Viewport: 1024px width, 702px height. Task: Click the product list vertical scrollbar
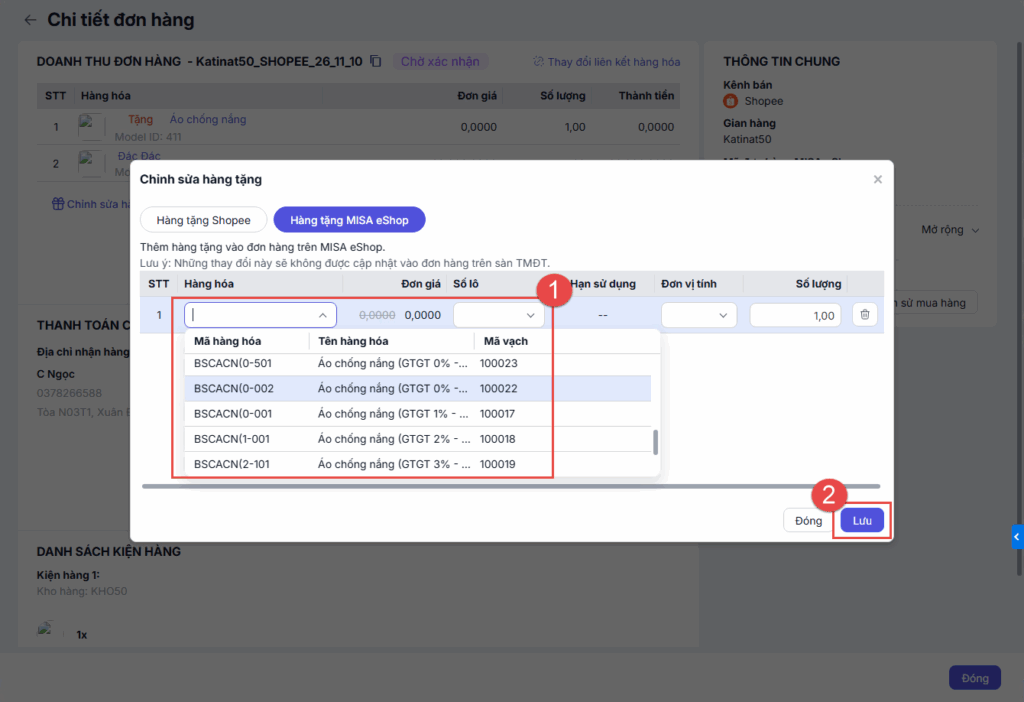tap(656, 442)
